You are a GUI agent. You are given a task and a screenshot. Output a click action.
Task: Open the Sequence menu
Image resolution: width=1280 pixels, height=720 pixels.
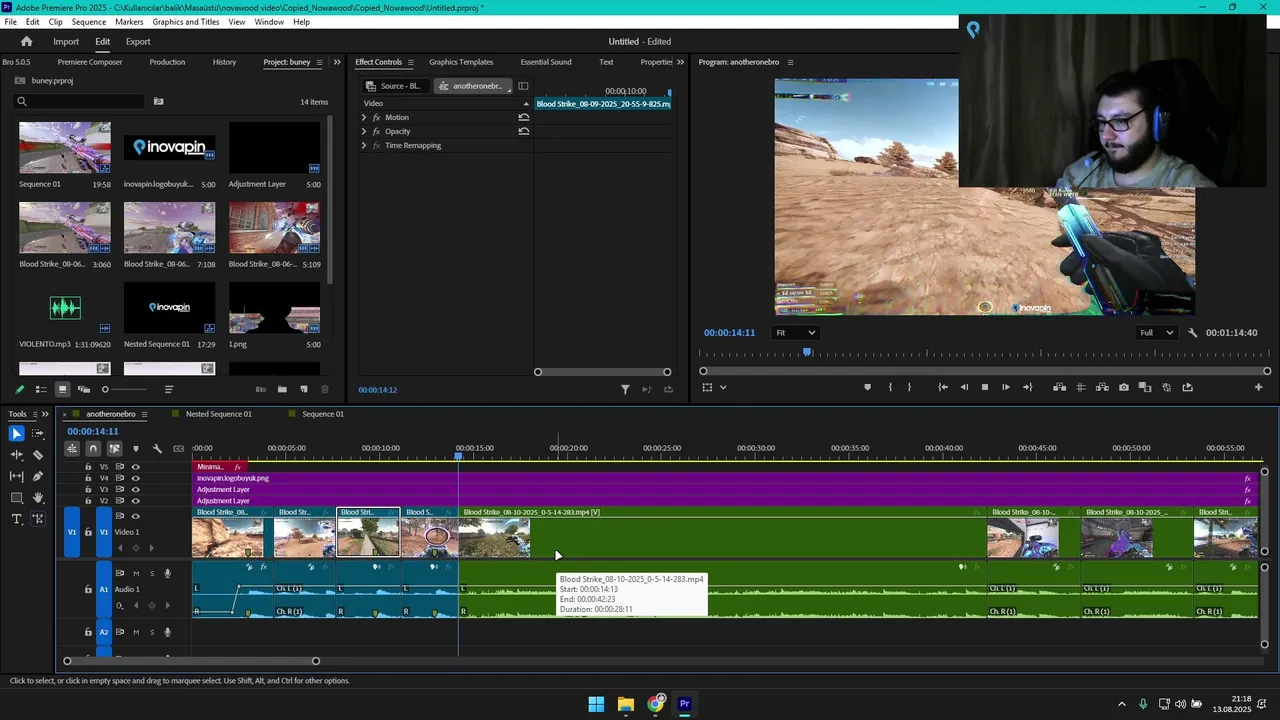click(89, 21)
